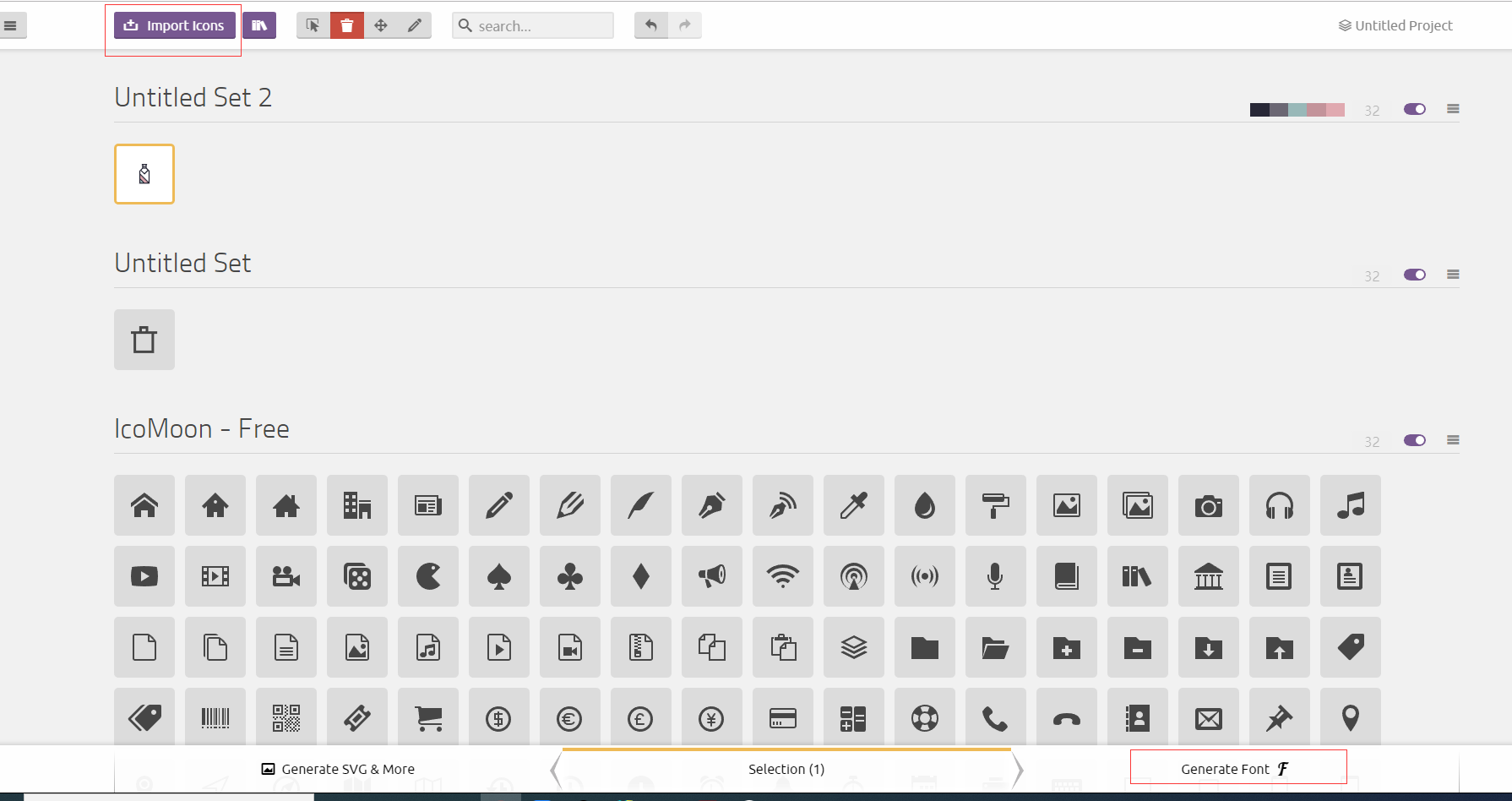Viewport: 1512px width, 801px height.
Task: Click the search input field
Action: tap(533, 25)
